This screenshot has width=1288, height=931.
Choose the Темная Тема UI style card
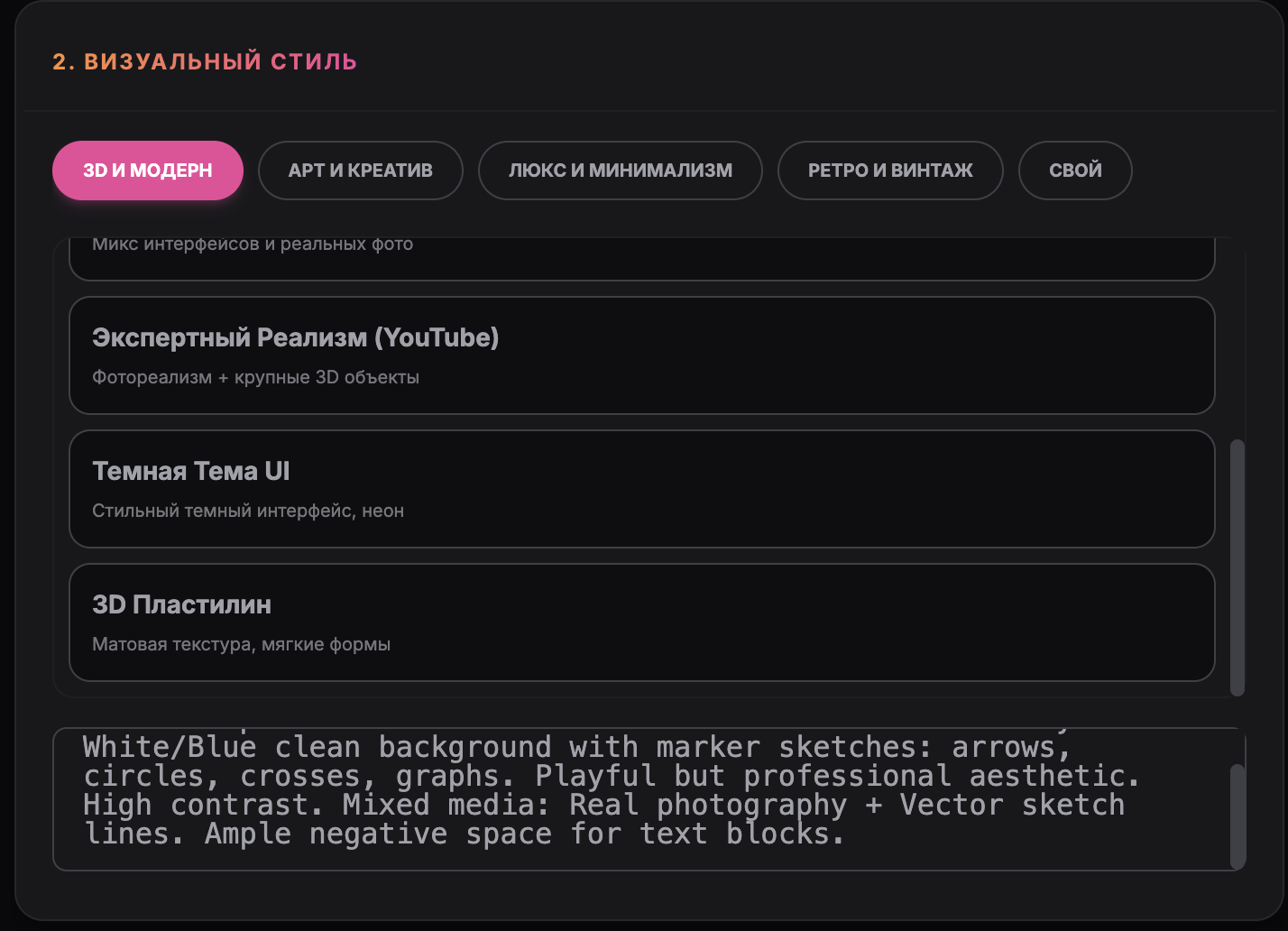coord(642,489)
